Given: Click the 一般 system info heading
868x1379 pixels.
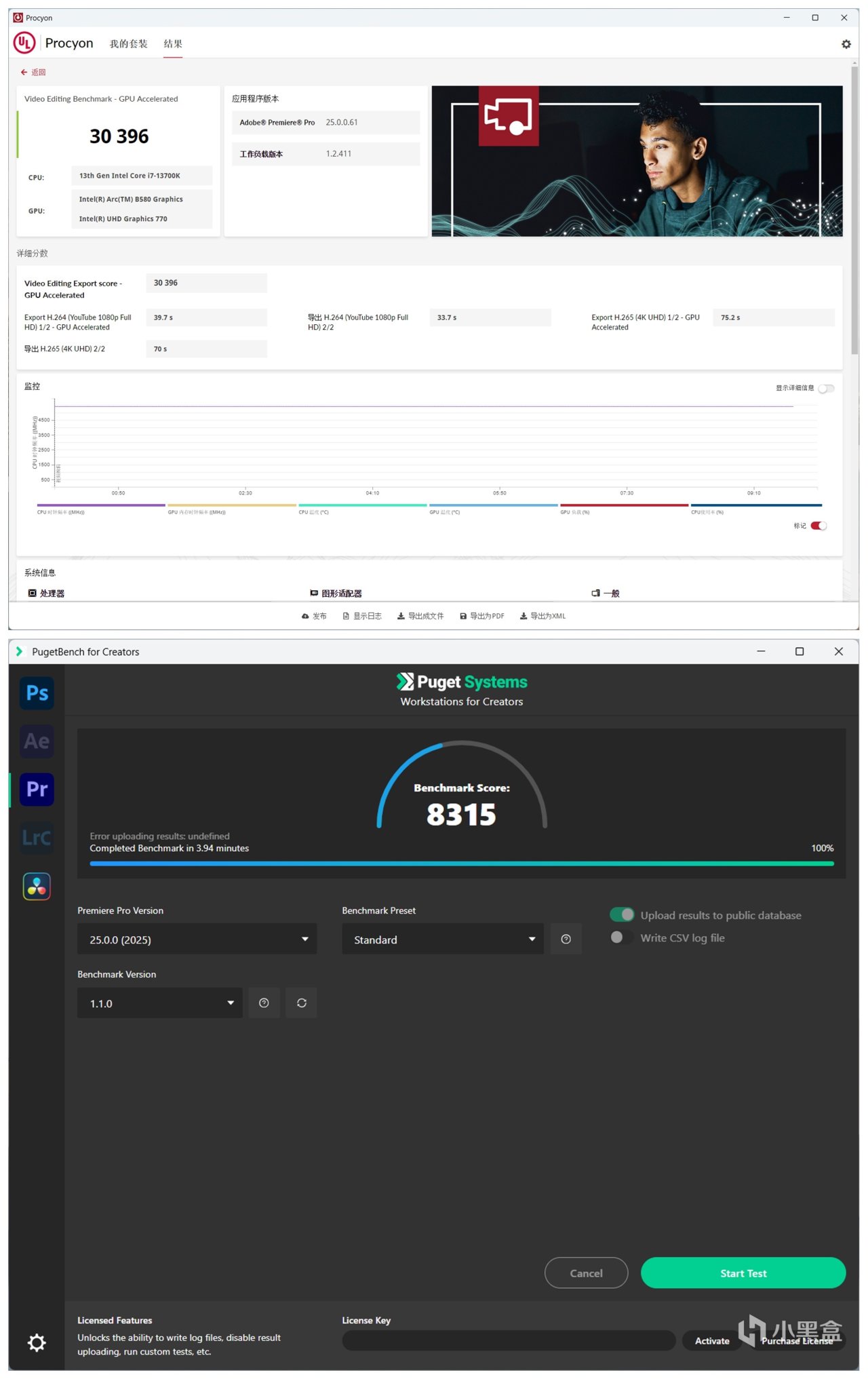Looking at the screenshot, I should click(606, 594).
